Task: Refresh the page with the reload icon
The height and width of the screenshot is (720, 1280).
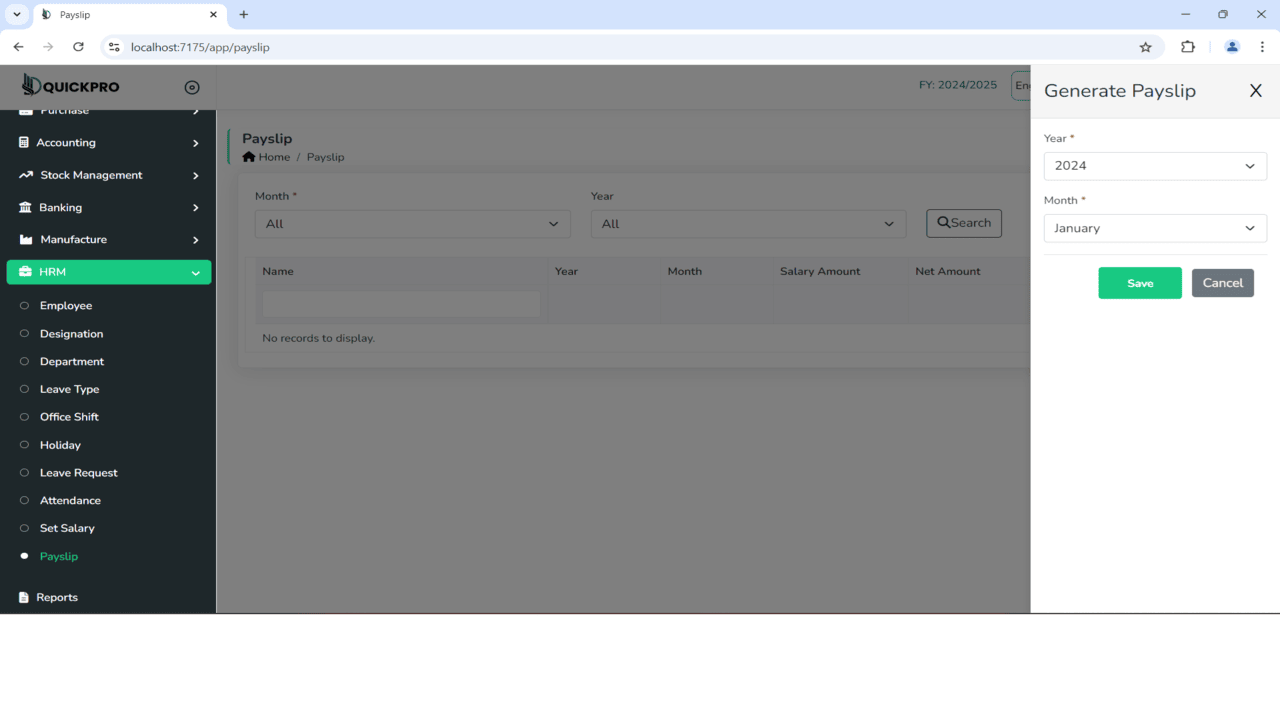Action: pos(79,47)
